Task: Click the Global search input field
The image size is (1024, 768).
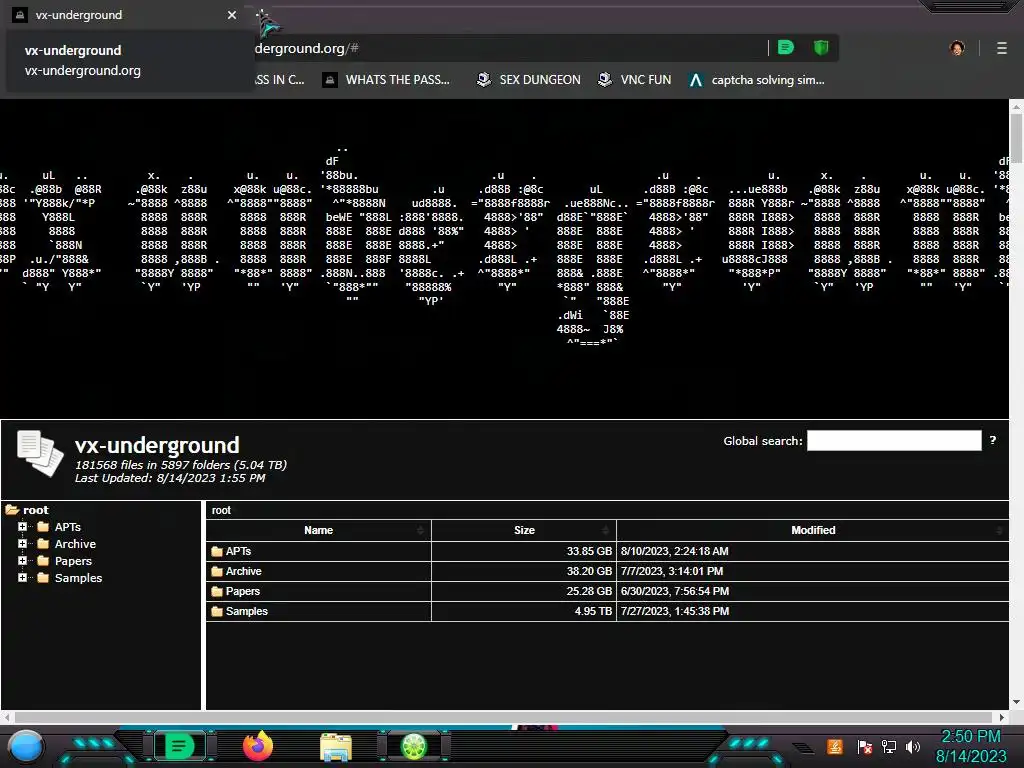Action: click(x=894, y=440)
